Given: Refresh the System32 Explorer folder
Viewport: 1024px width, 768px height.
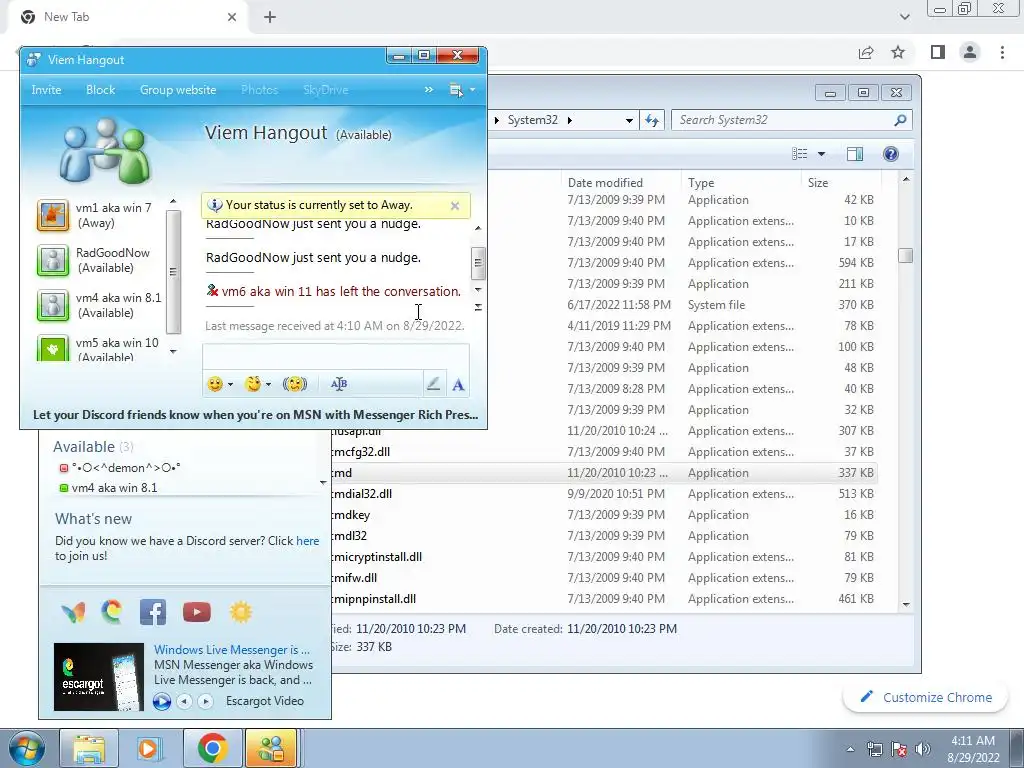Looking at the screenshot, I should [652, 120].
